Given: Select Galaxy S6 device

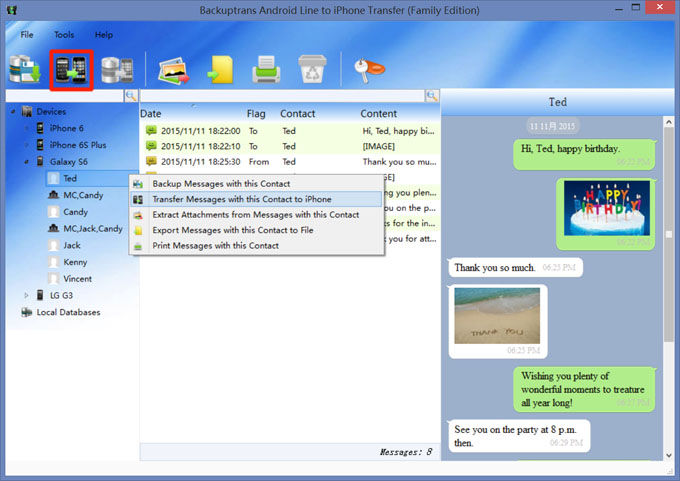Looking at the screenshot, I should pos(69,162).
